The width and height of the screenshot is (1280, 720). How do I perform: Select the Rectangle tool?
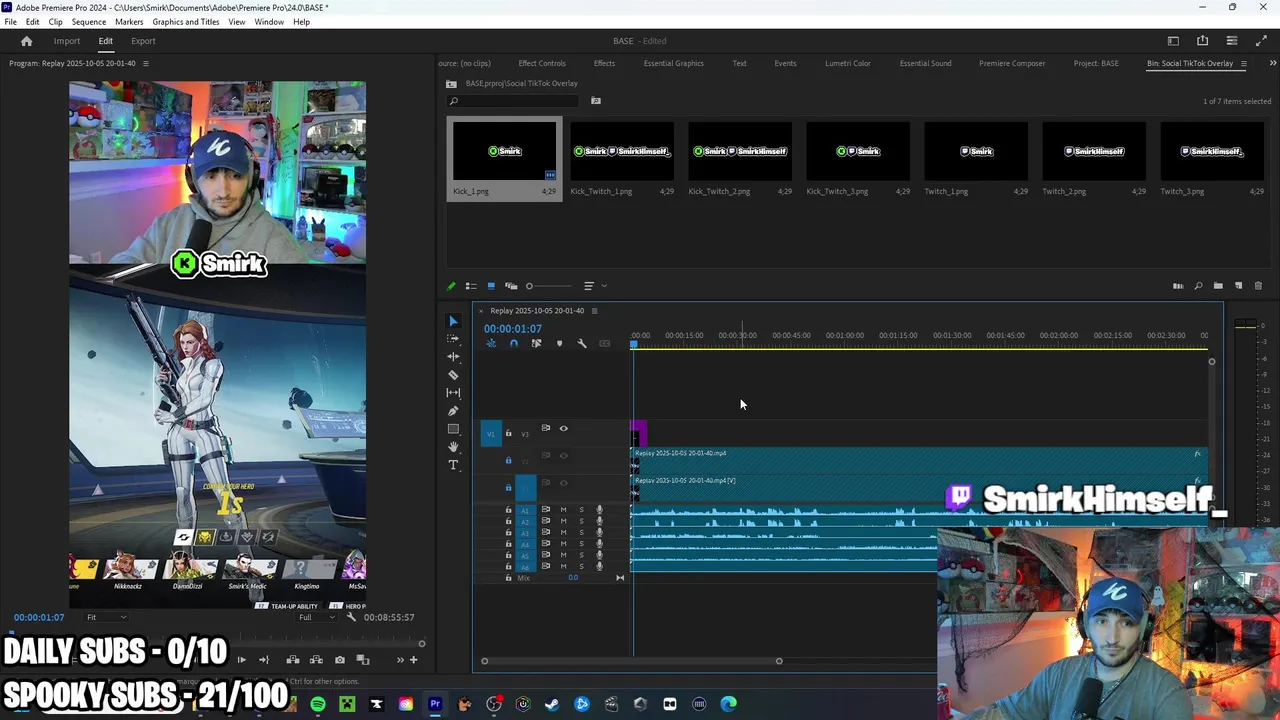coord(453,429)
